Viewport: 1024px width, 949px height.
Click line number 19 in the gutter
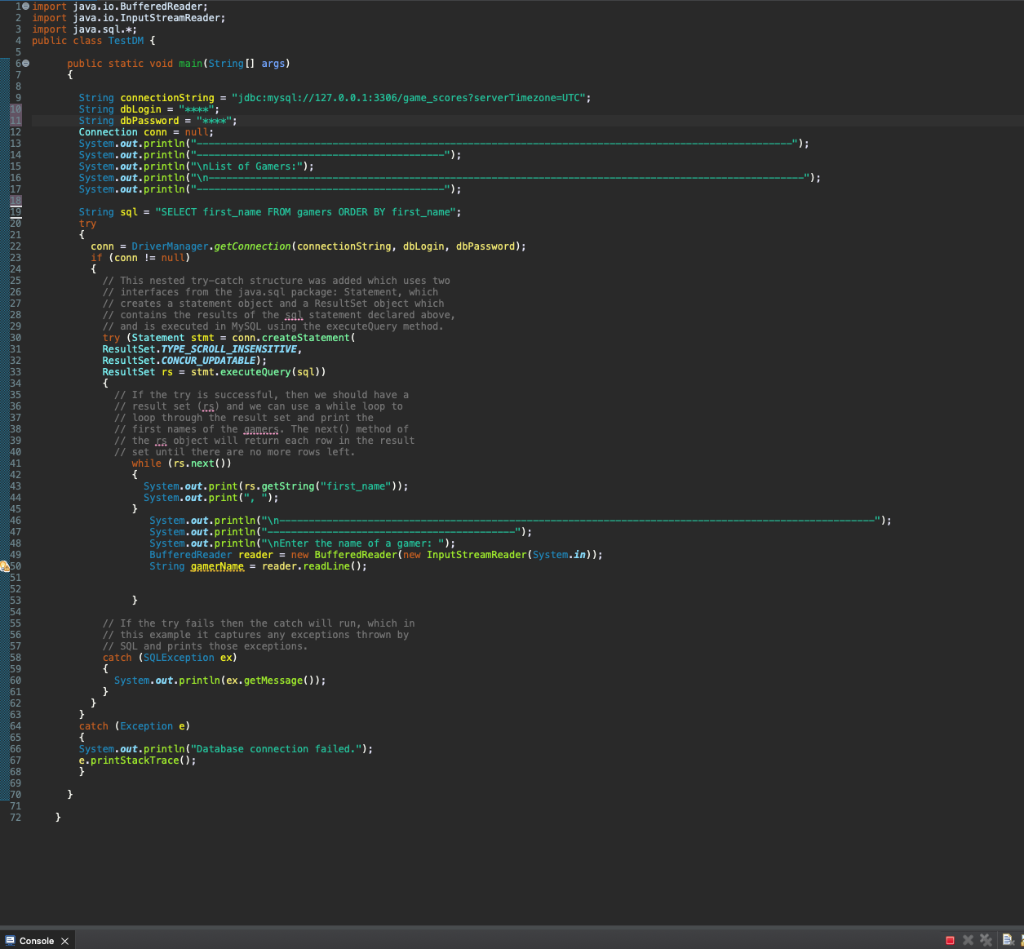16,212
